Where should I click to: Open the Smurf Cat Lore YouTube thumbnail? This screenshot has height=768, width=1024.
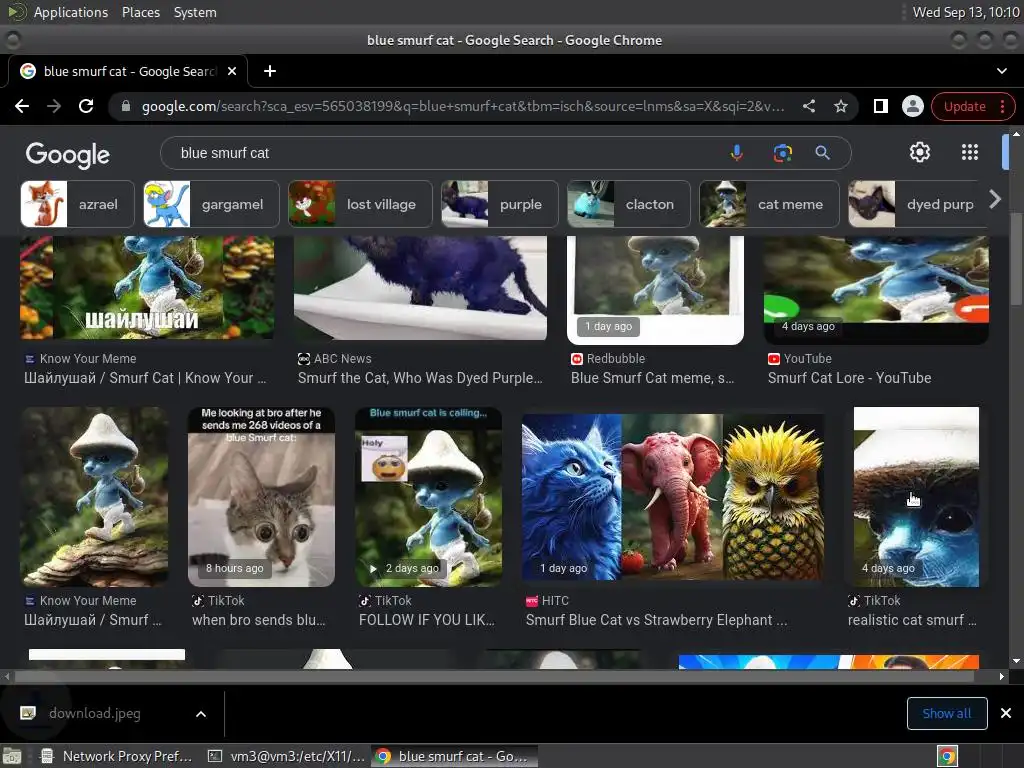[x=876, y=289]
